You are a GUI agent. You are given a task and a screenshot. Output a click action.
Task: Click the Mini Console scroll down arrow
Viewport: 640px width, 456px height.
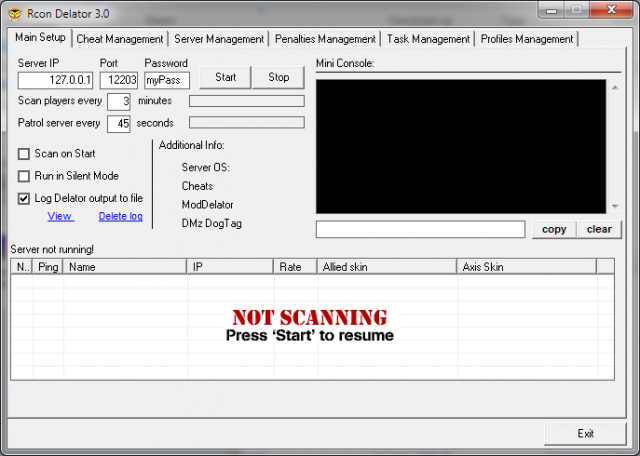click(615, 207)
